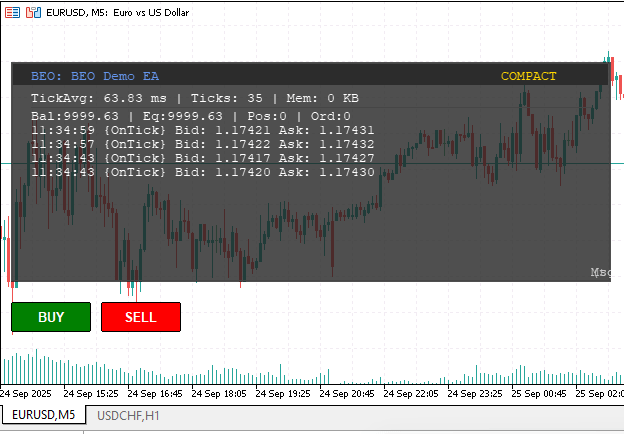The image size is (624, 434).
Task: Click the log line with Bid 1.17420
Action: coord(203,172)
